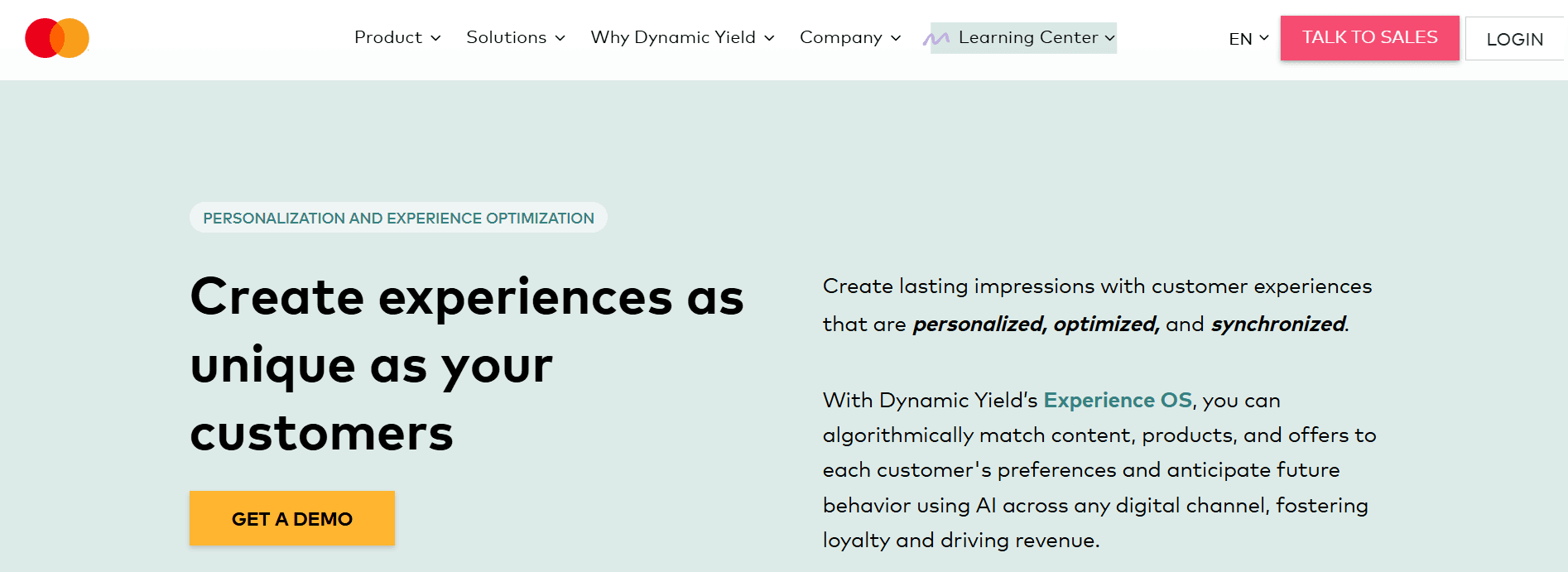This screenshot has width=1568, height=572.
Task: Expand the Solutions menu chevron
Action: 560,38
